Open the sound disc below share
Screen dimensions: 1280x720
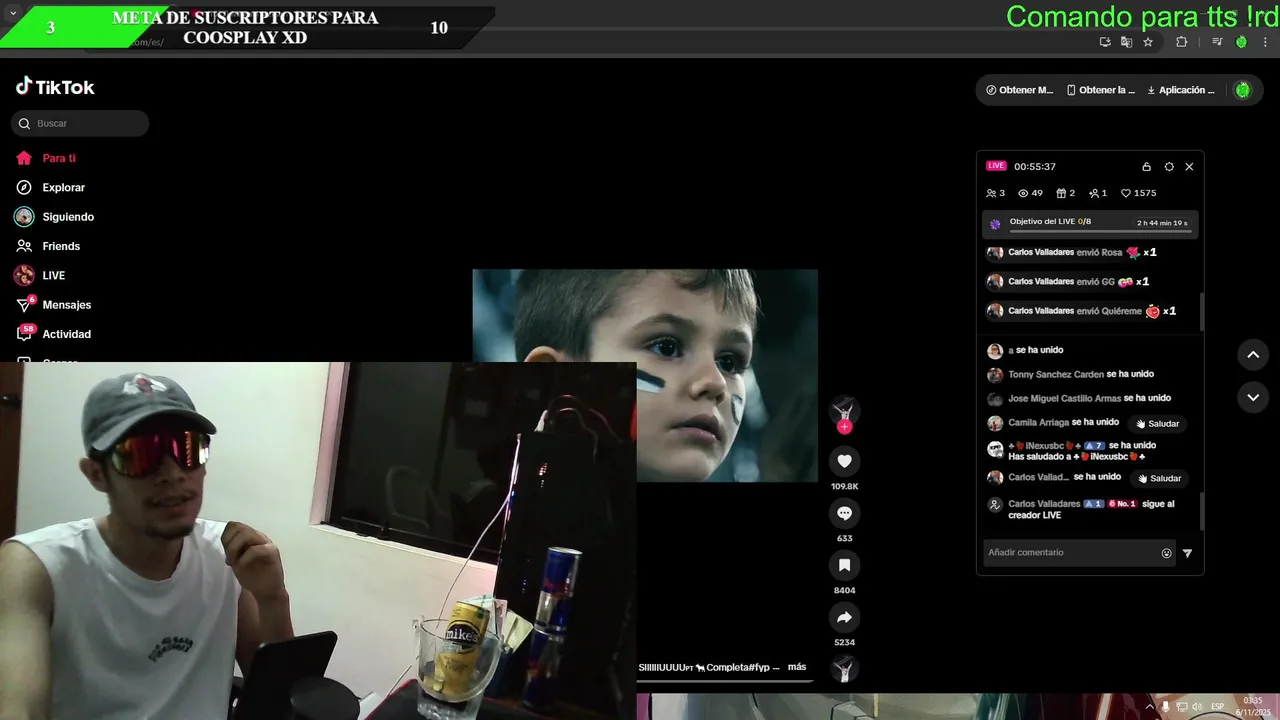pos(844,668)
